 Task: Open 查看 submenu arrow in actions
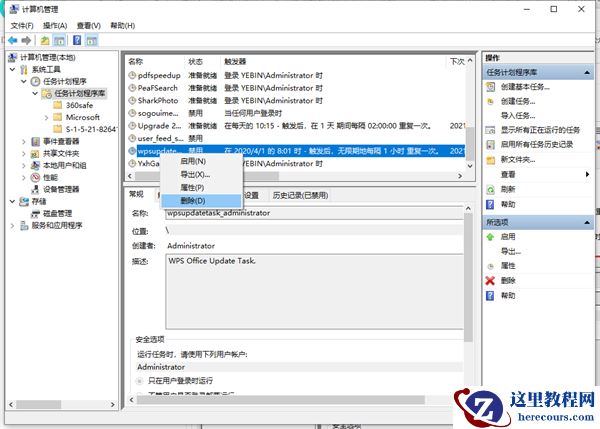587,175
